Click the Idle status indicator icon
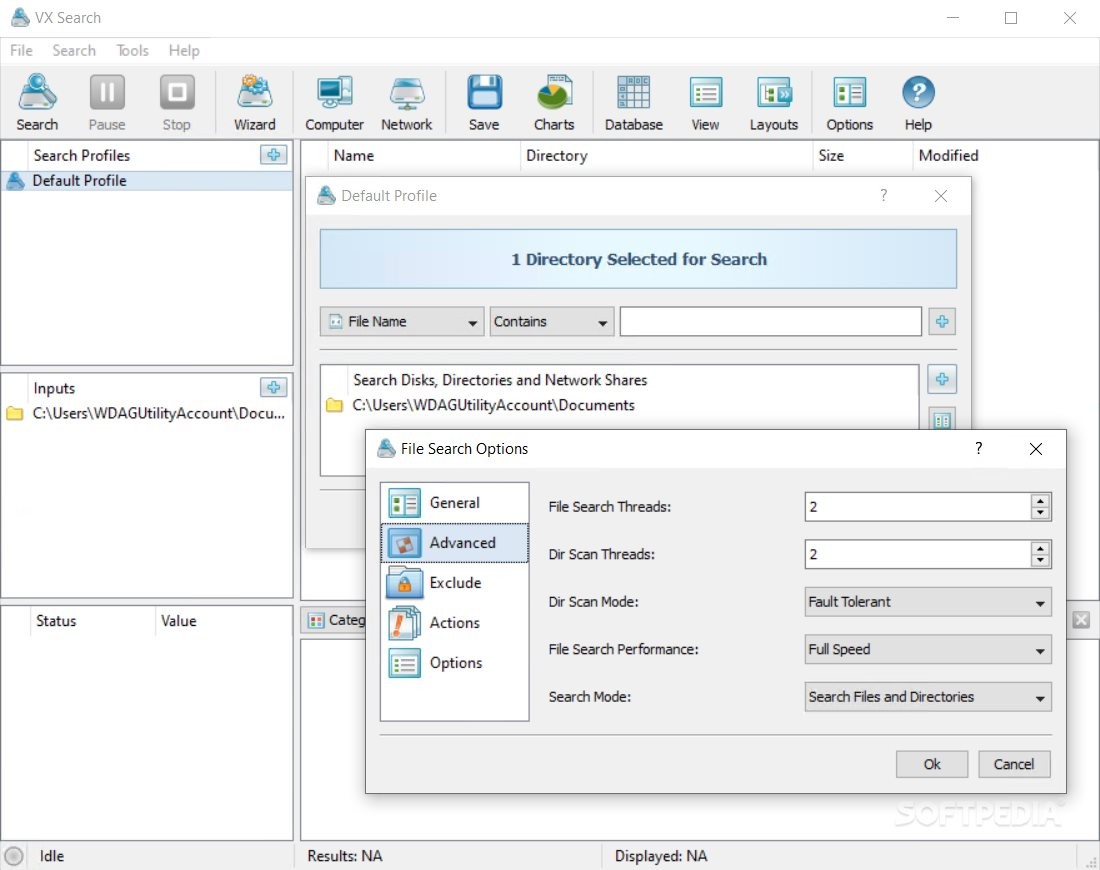The width and height of the screenshot is (1100, 870). point(13,856)
